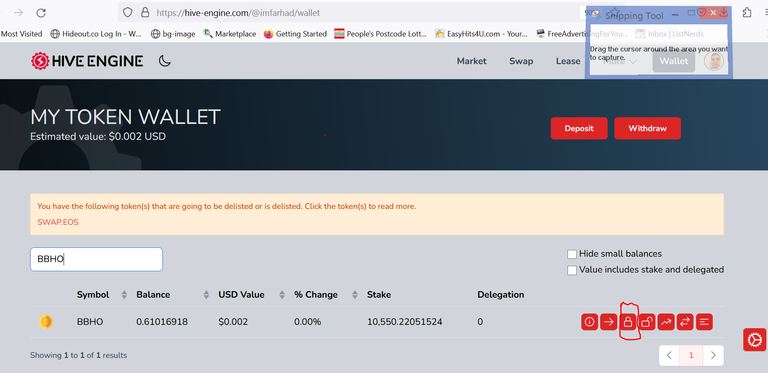Click the Stake column header
The image size is (768, 373).
coord(379,295)
